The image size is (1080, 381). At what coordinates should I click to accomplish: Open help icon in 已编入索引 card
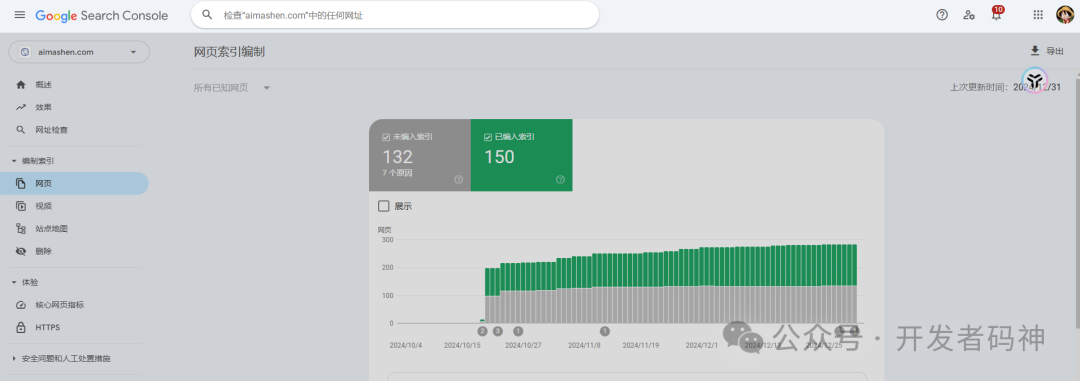coord(560,180)
